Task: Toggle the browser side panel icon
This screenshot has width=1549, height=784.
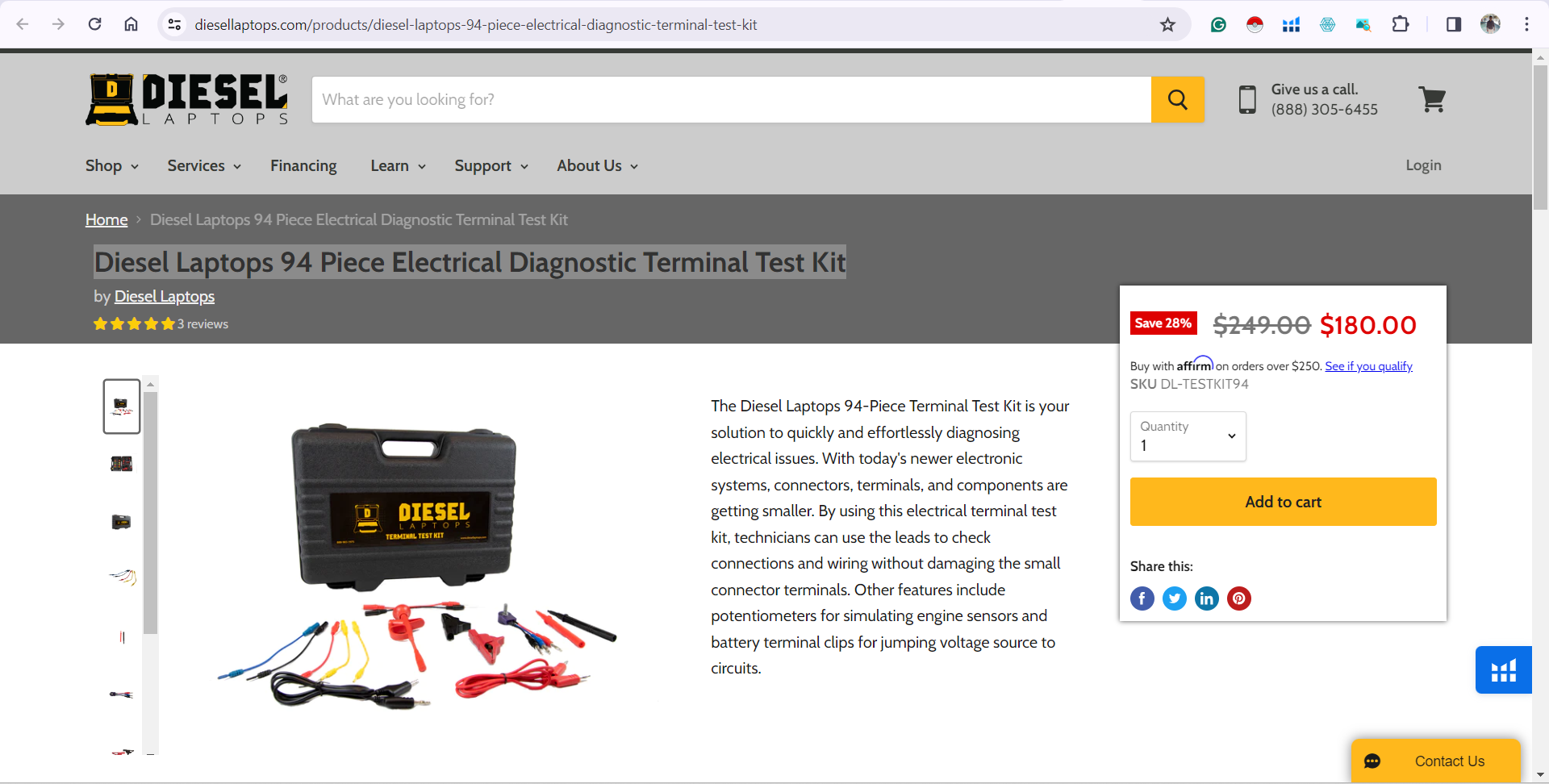Action: coord(1453,24)
